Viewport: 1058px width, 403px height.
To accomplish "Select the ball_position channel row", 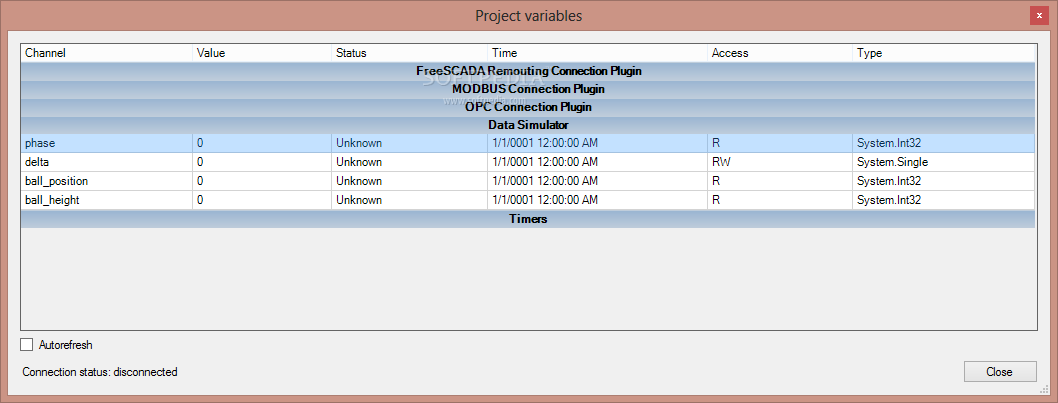I will 528,181.
